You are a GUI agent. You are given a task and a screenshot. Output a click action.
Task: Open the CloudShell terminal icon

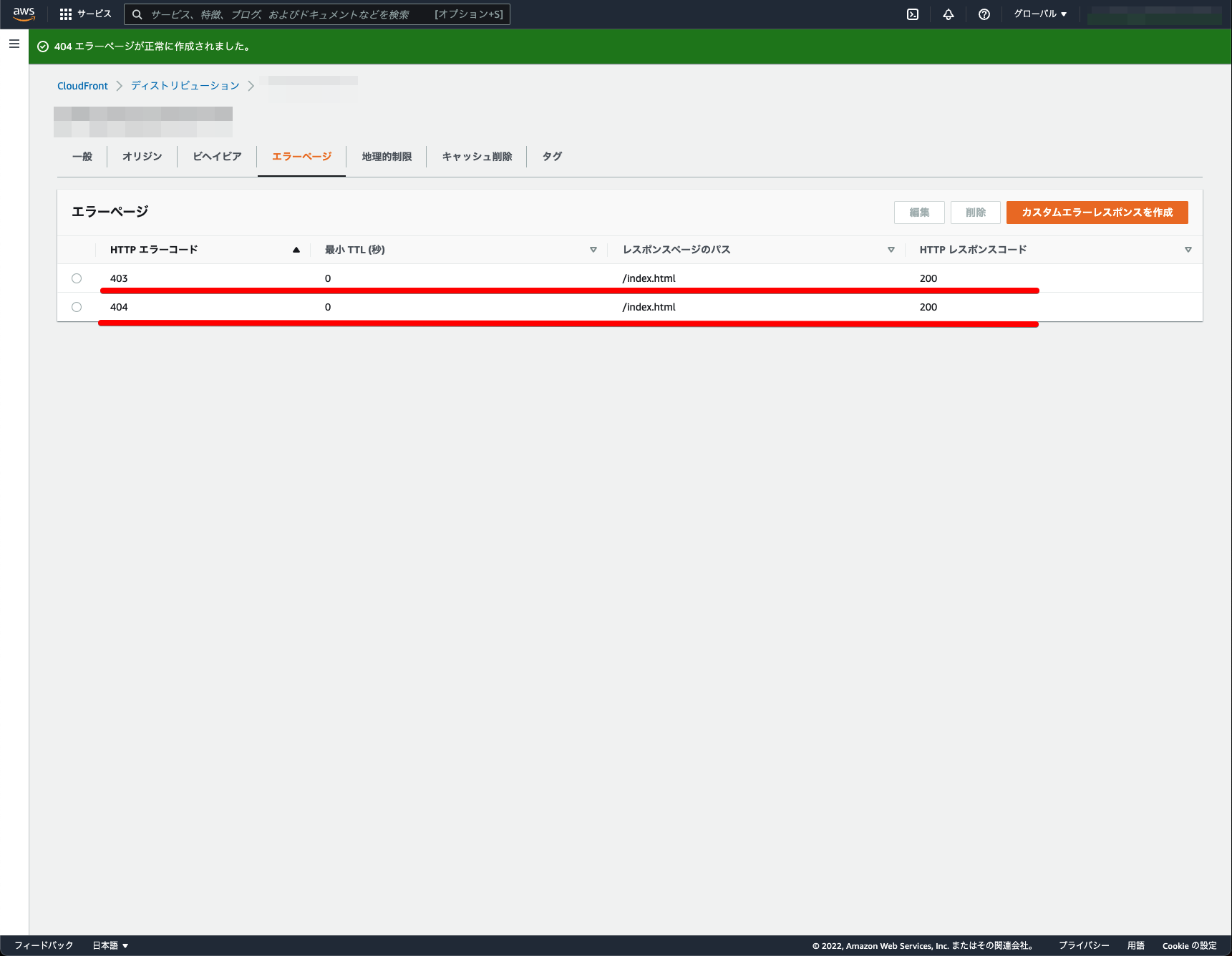[x=913, y=14]
